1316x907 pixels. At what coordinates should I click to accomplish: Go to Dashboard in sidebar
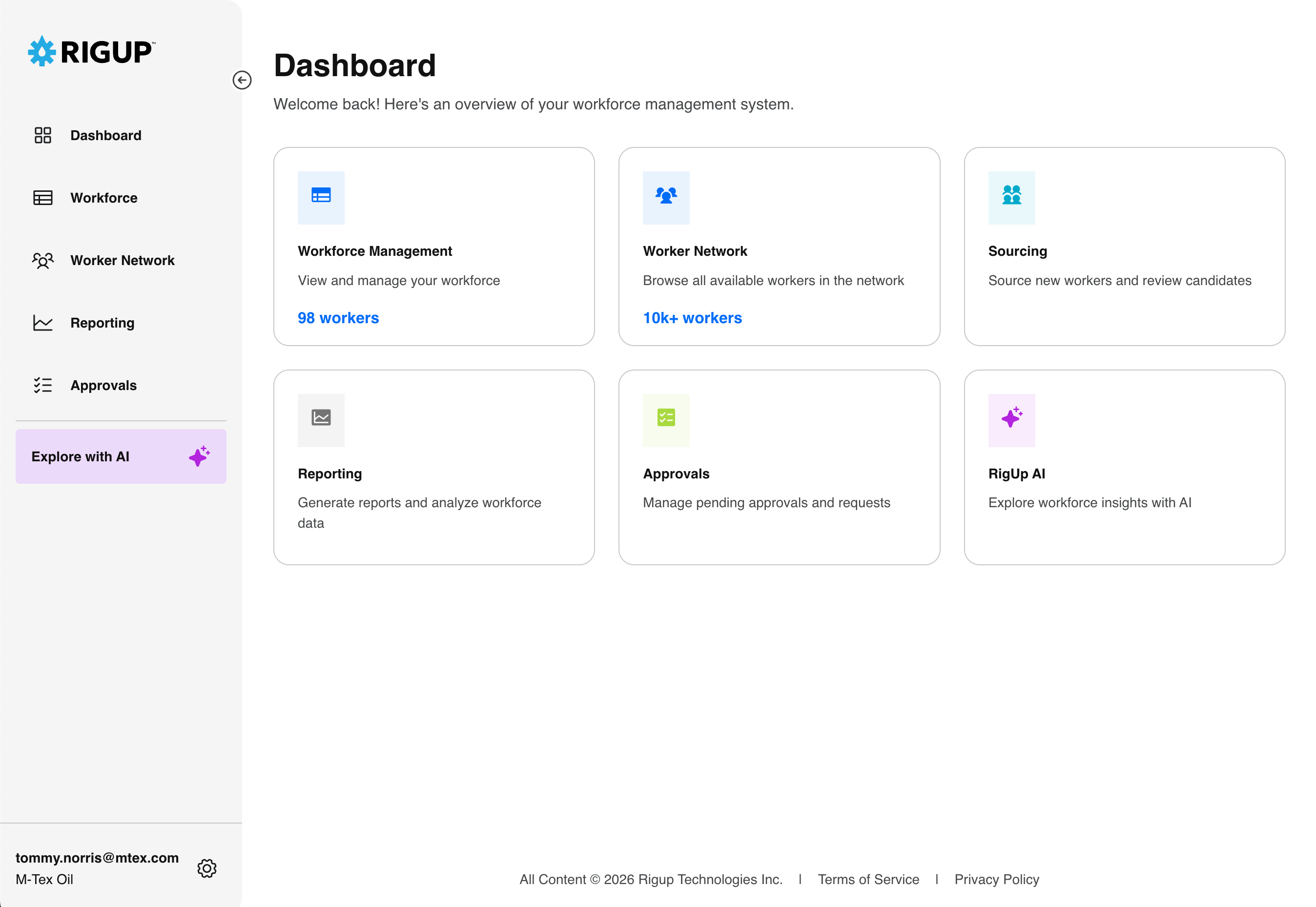click(106, 135)
